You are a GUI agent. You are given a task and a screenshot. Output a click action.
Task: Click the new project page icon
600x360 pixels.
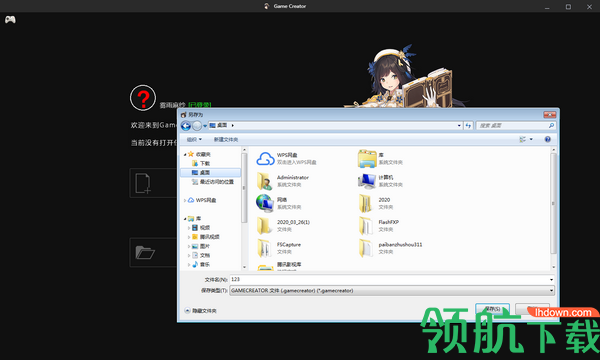coord(143,183)
